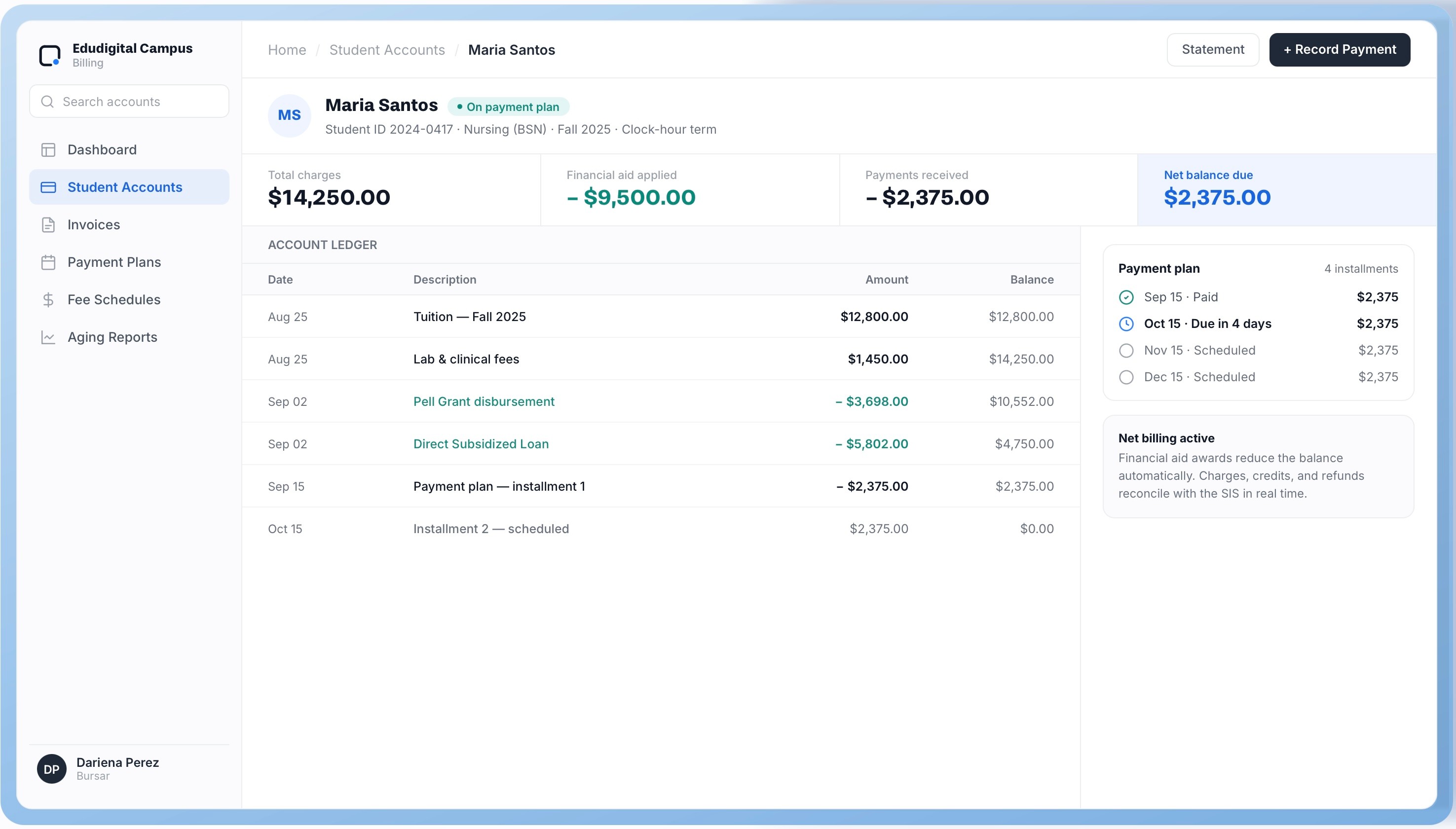Click Student Accounts breadcrumb link
The width and height of the screenshot is (1456, 829).
[x=387, y=50]
